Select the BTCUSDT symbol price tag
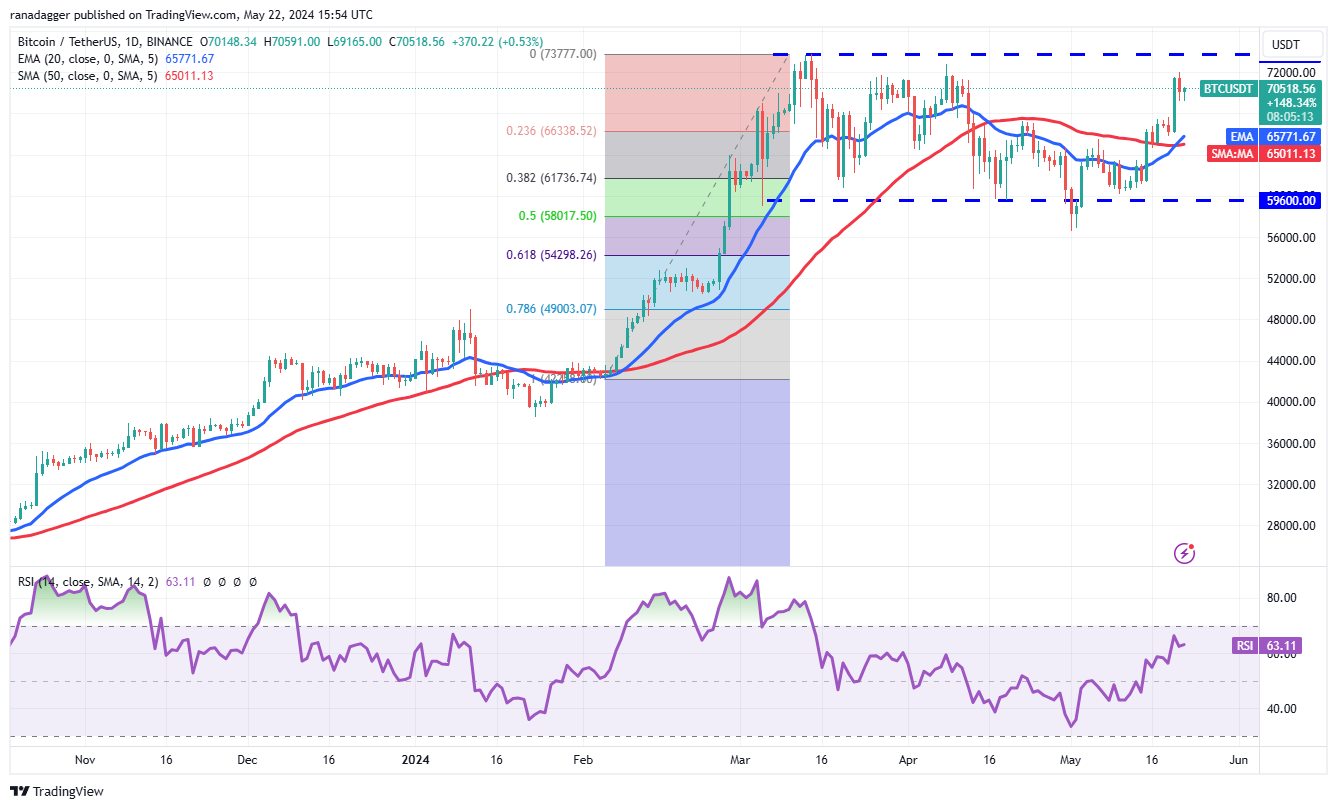The image size is (1337, 809). pyautogui.click(x=1226, y=88)
